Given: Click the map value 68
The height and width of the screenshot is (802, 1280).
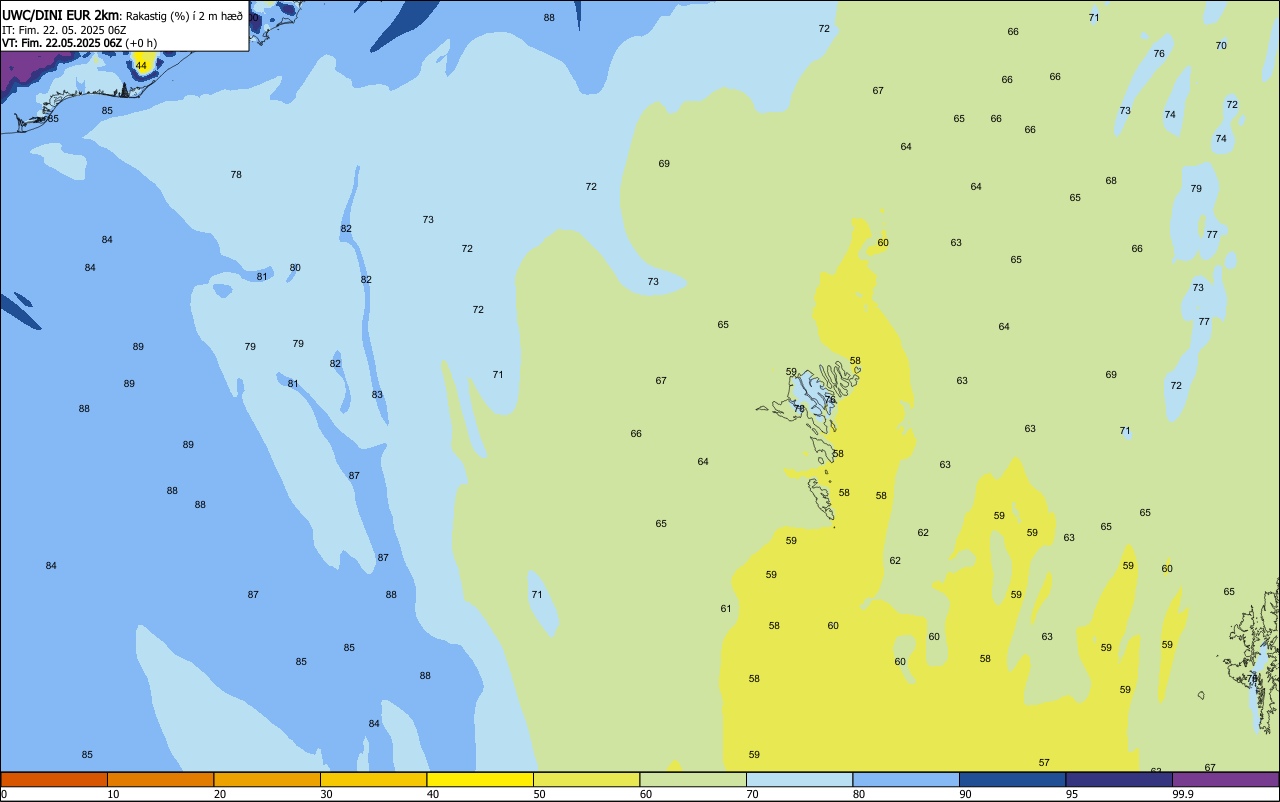Looking at the screenshot, I should point(1111,180).
